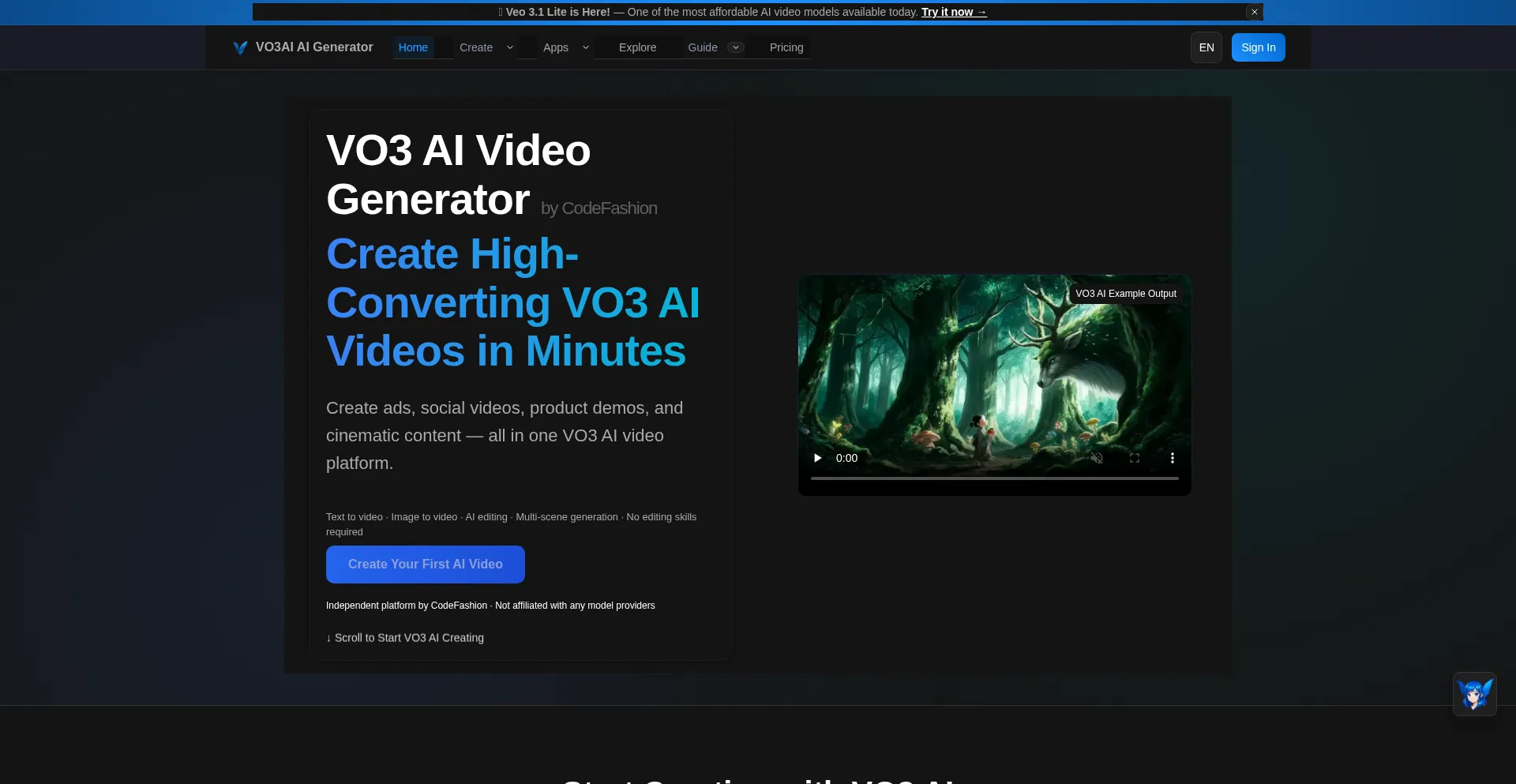The height and width of the screenshot is (784, 1516).
Task: Click the 'Veo 3.1 Lite is Here!' text
Action: click(x=558, y=12)
